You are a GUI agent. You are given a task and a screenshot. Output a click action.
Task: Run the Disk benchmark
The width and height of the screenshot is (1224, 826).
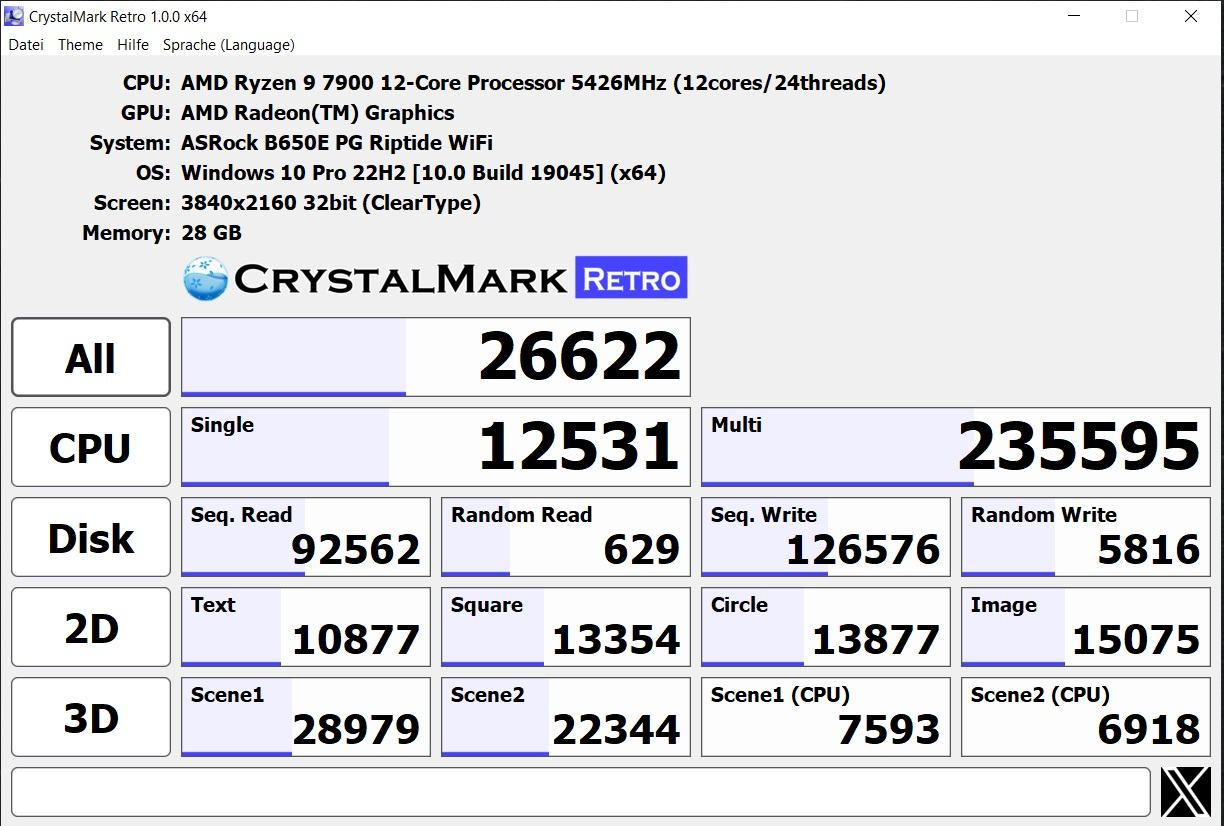click(91, 537)
